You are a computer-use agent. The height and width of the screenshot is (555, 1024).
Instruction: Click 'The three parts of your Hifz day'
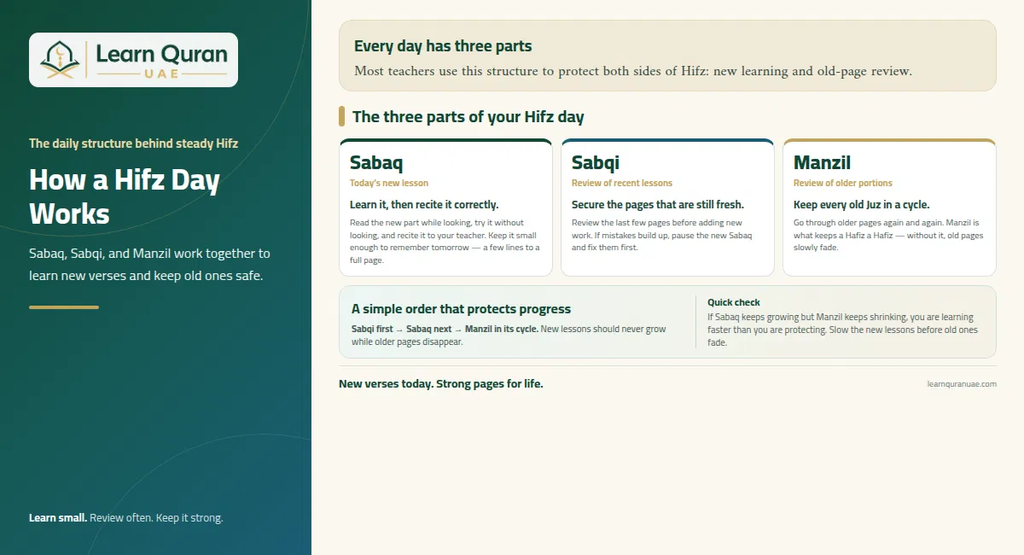click(468, 117)
